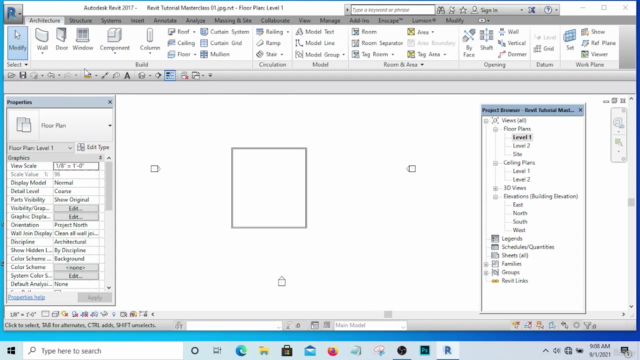640x360 pixels.
Task: Open the Properties help link
Action: click(x=27, y=297)
